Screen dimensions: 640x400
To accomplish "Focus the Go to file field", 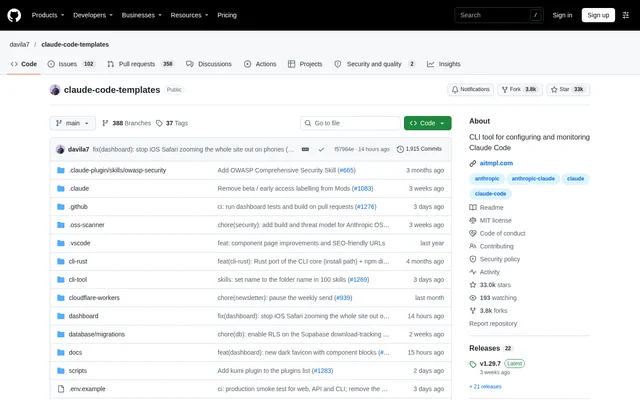I will click(350, 123).
